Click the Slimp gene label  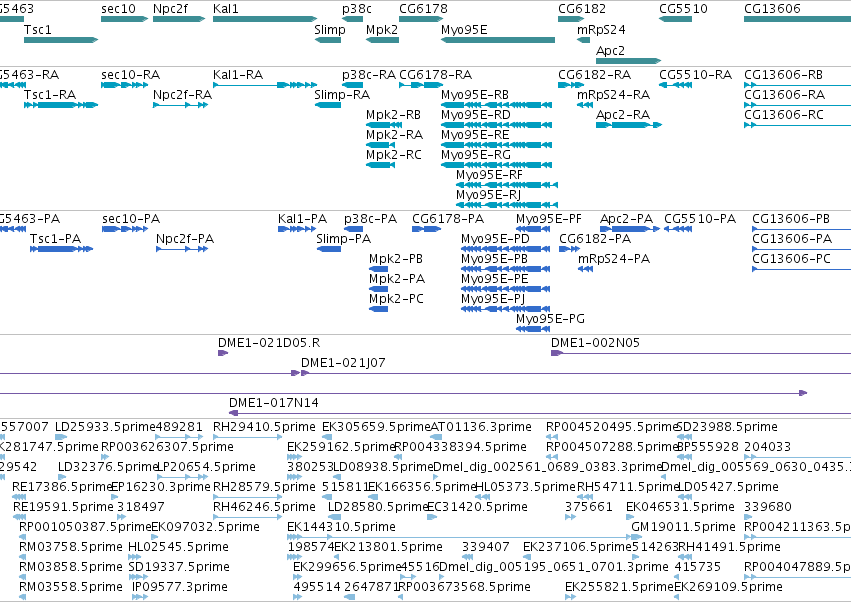point(329,29)
